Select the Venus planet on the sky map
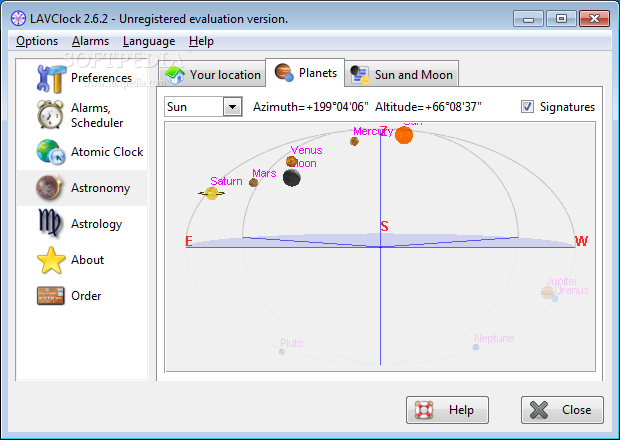 click(x=291, y=161)
